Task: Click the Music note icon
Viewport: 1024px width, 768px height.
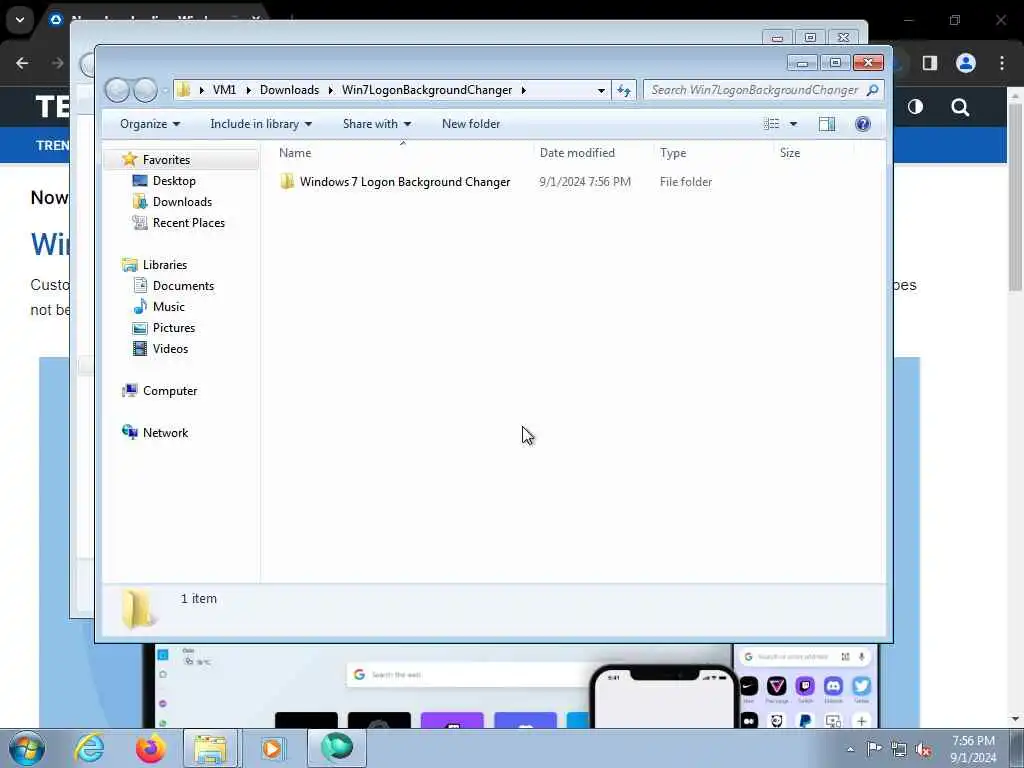Action: pyautogui.click(x=140, y=306)
